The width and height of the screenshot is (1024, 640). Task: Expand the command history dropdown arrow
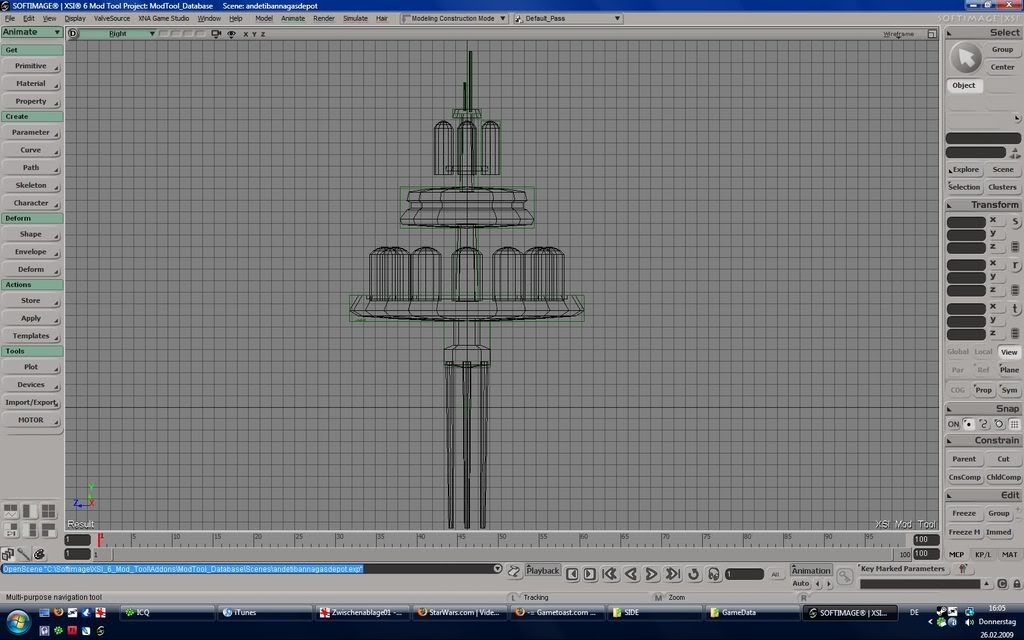pyautogui.click(x=498, y=569)
